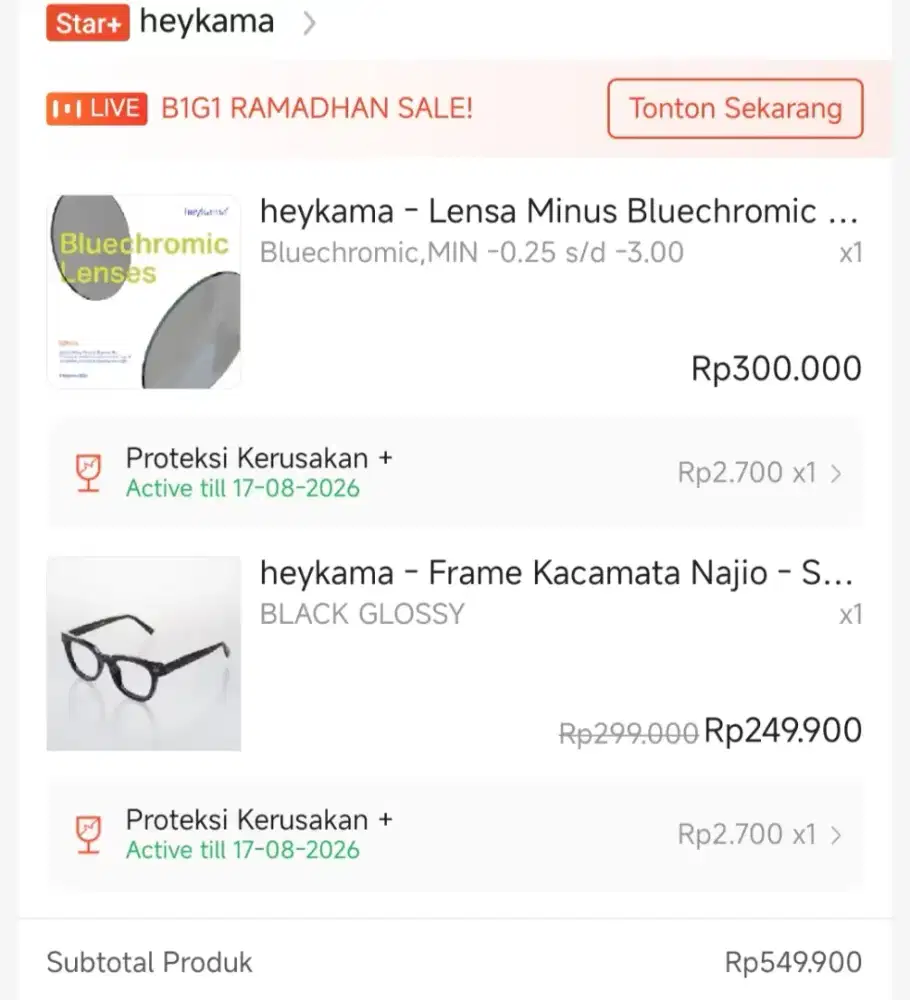Open the black glasses frame thumbnail
The image size is (910, 1000).
[x=144, y=653]
